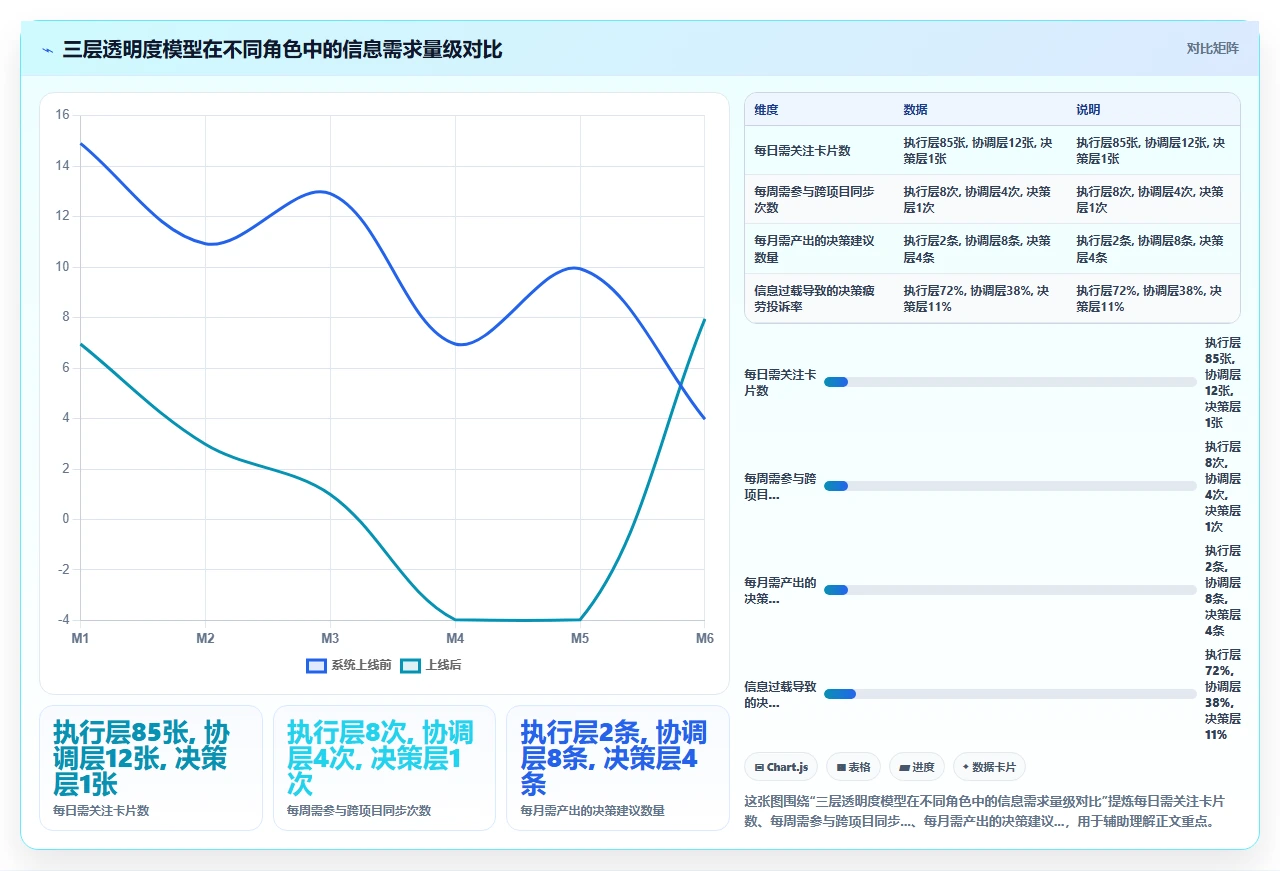The width and height of the screenshot is (1280, 871).
Task: Click the M4 axis label
Action: (455, 638)
